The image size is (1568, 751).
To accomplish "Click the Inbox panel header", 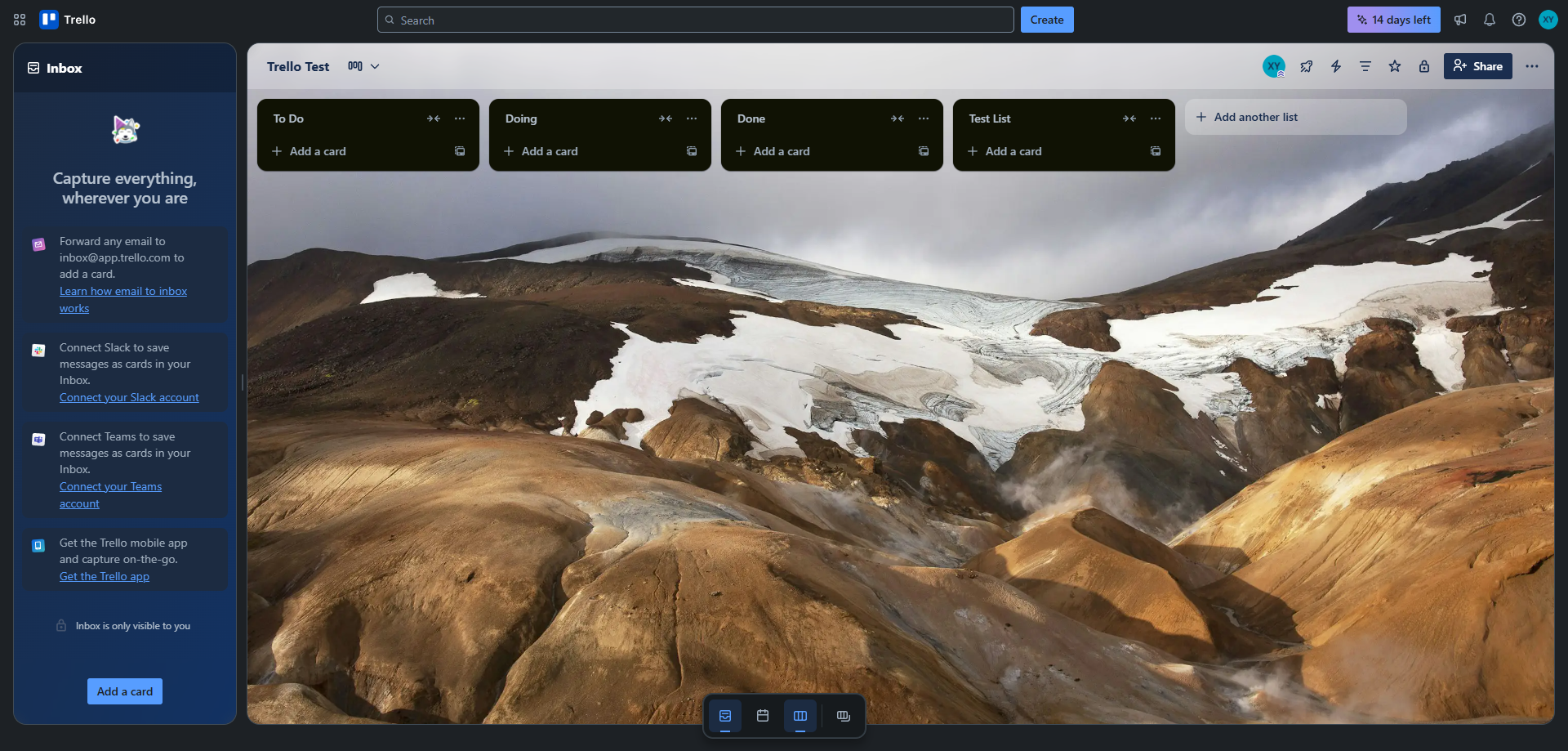I will 125,68.
